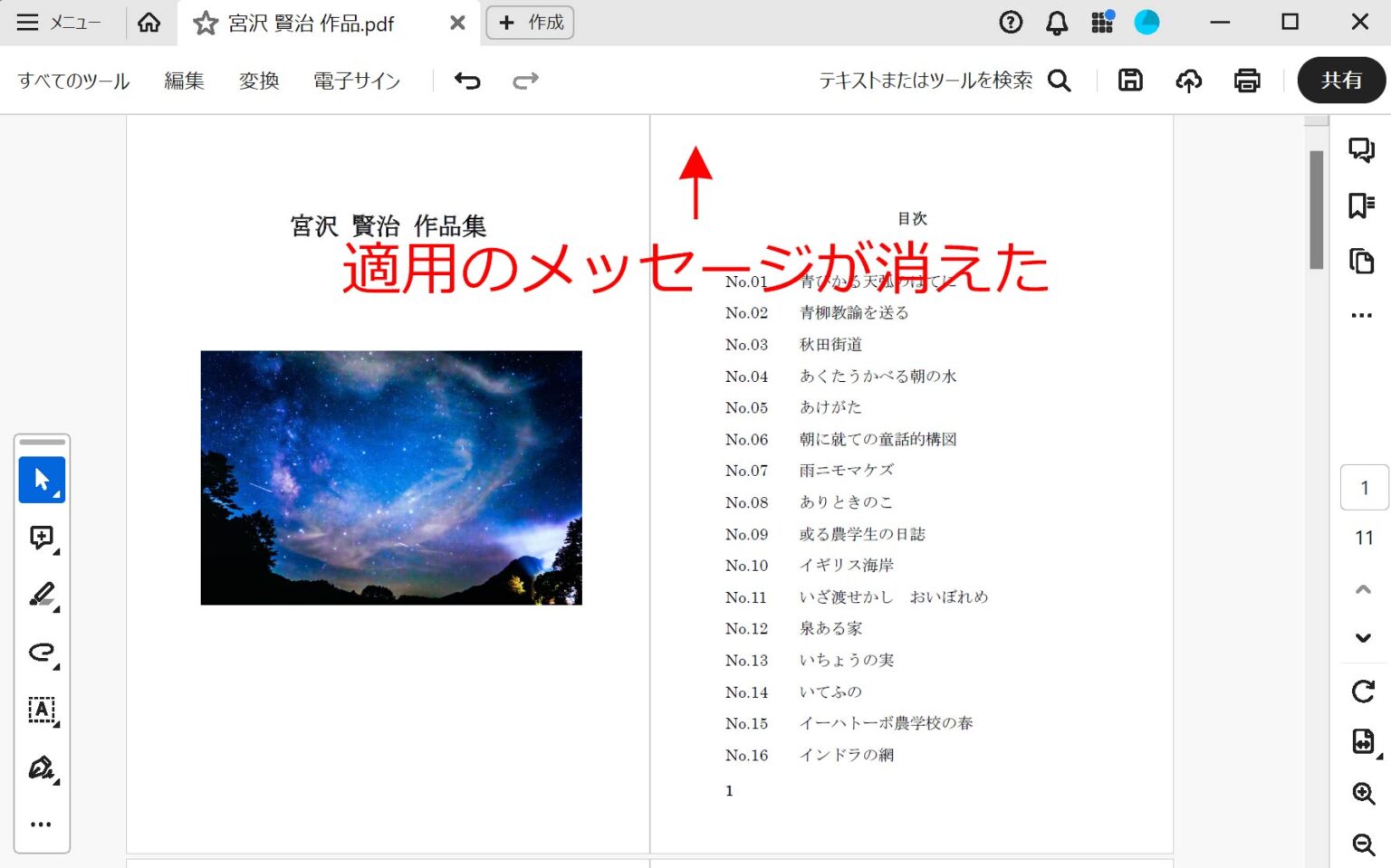Print the document

[1247, 81]
